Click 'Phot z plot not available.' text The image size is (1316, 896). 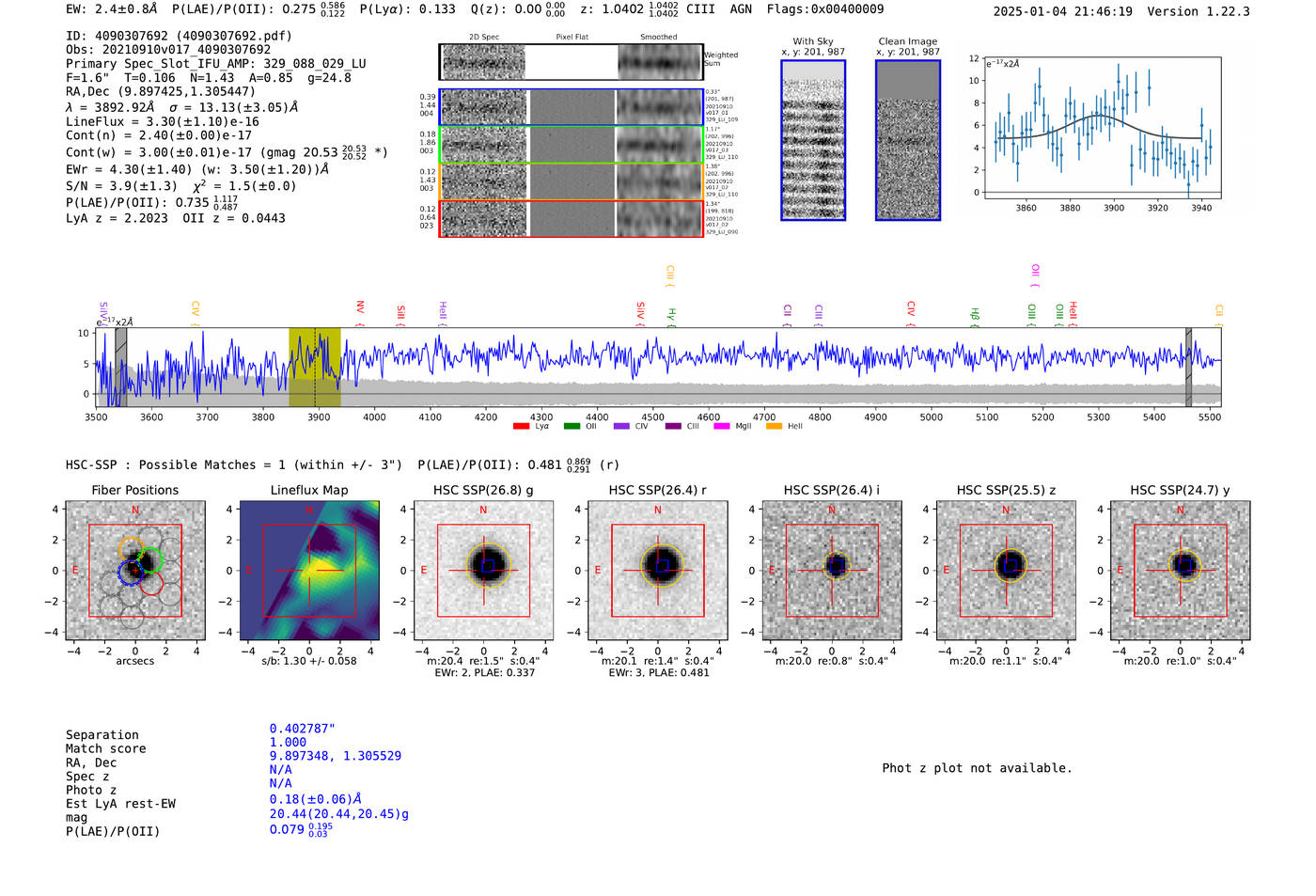[x=977, y=768]
